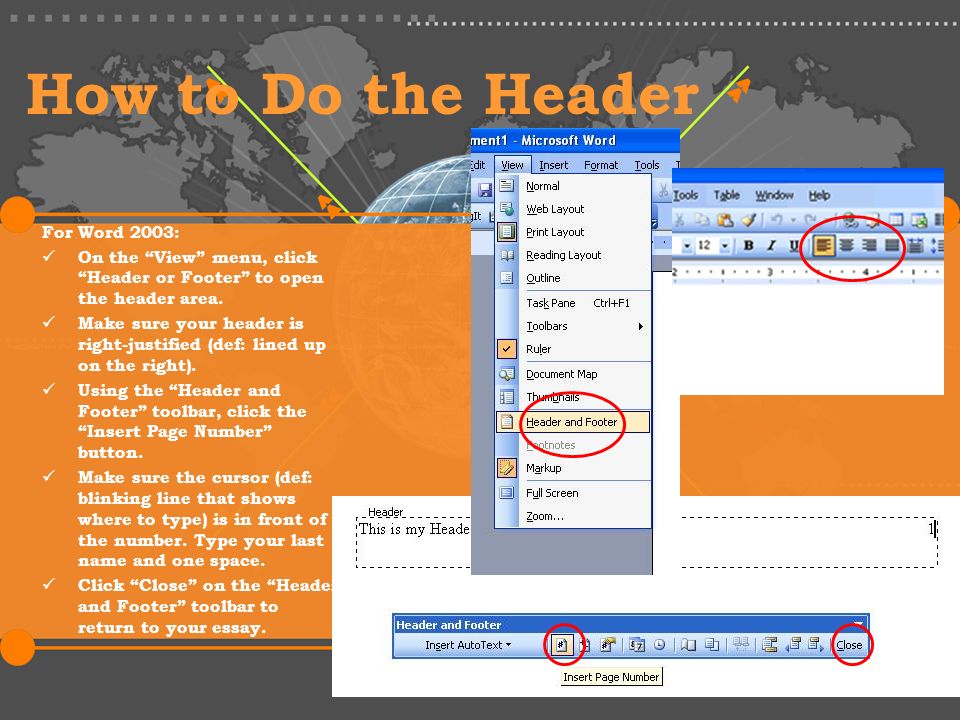The width and height of the screenshot is (960, 720).
Task: Click the Link to Previous icon
Action: pyautogui.click(x=741, y=645)
